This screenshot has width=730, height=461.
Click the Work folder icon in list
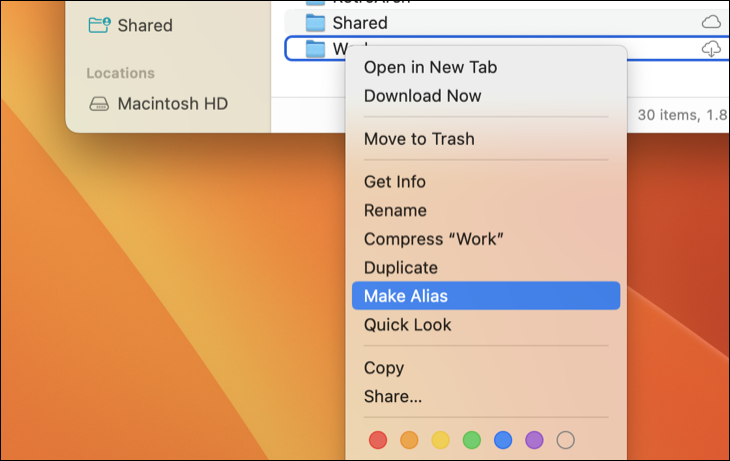coord(315,49)
